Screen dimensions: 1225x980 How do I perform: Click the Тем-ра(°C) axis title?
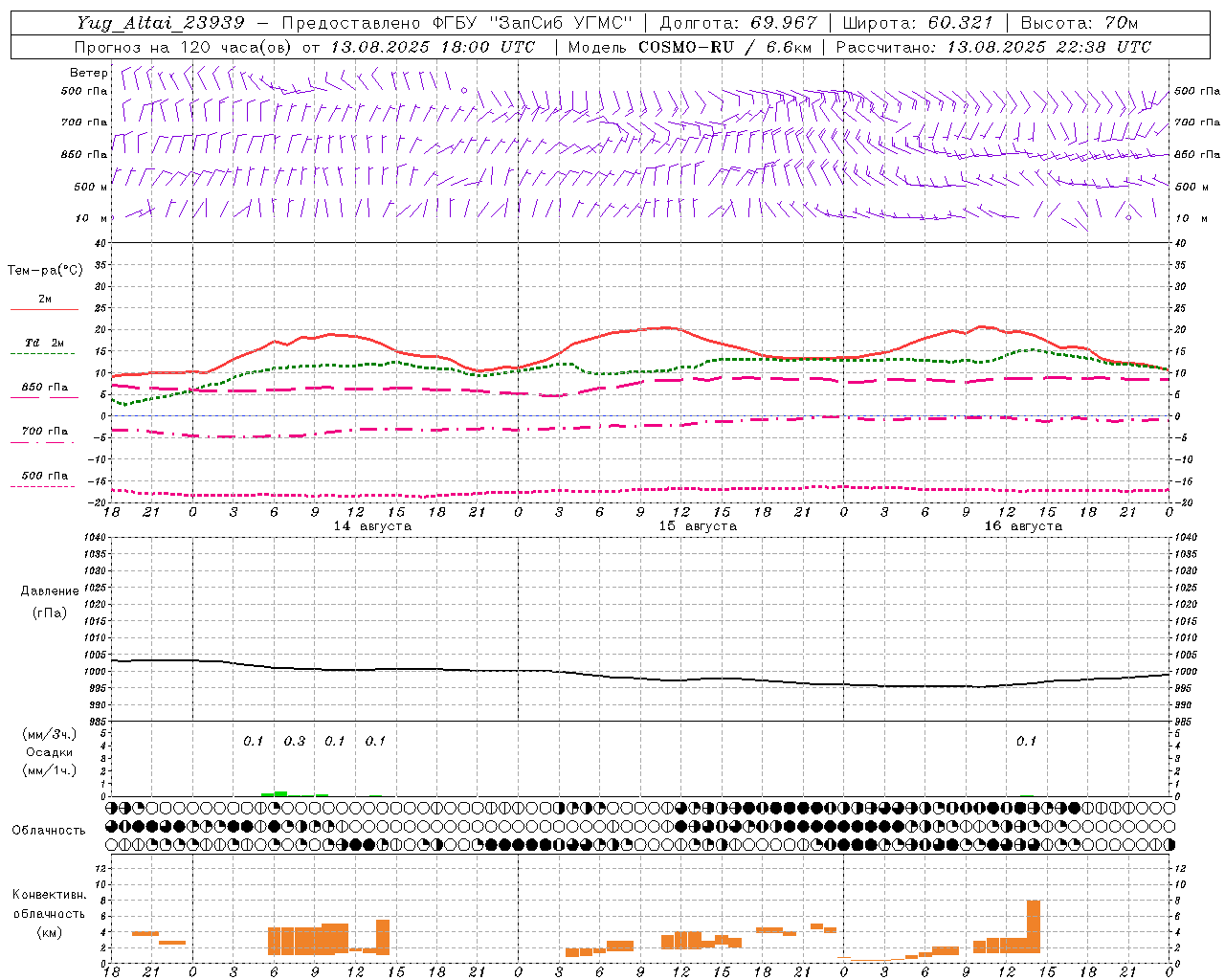pyautogui.click(x=45, y=271)
